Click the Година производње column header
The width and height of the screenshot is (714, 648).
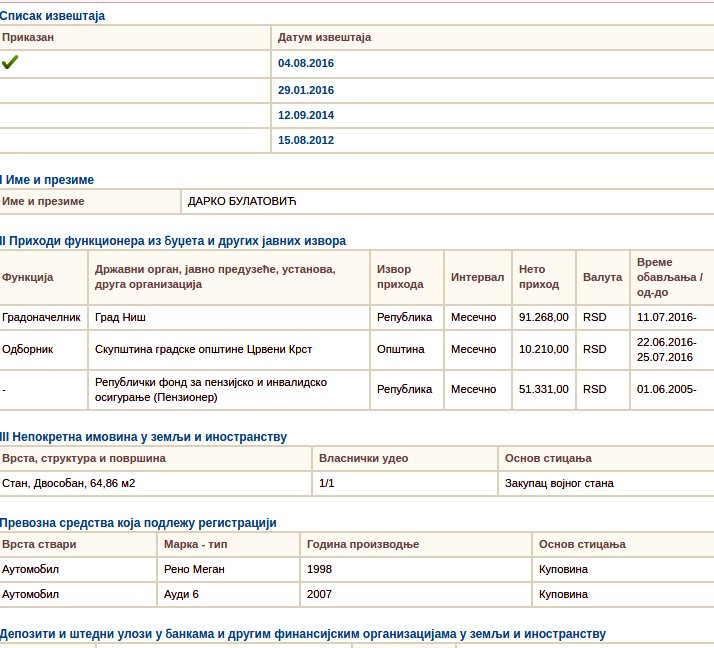coord(362,544)
